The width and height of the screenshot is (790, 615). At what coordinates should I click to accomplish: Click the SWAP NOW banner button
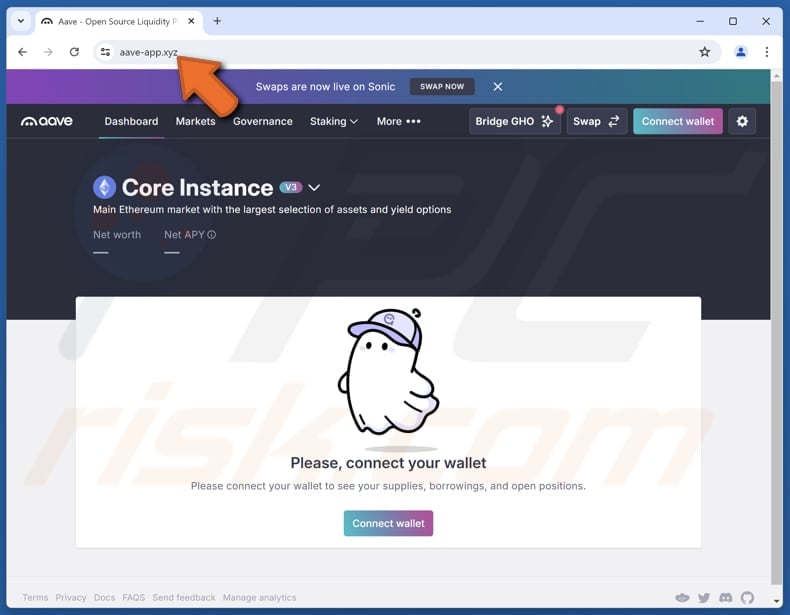442,87
